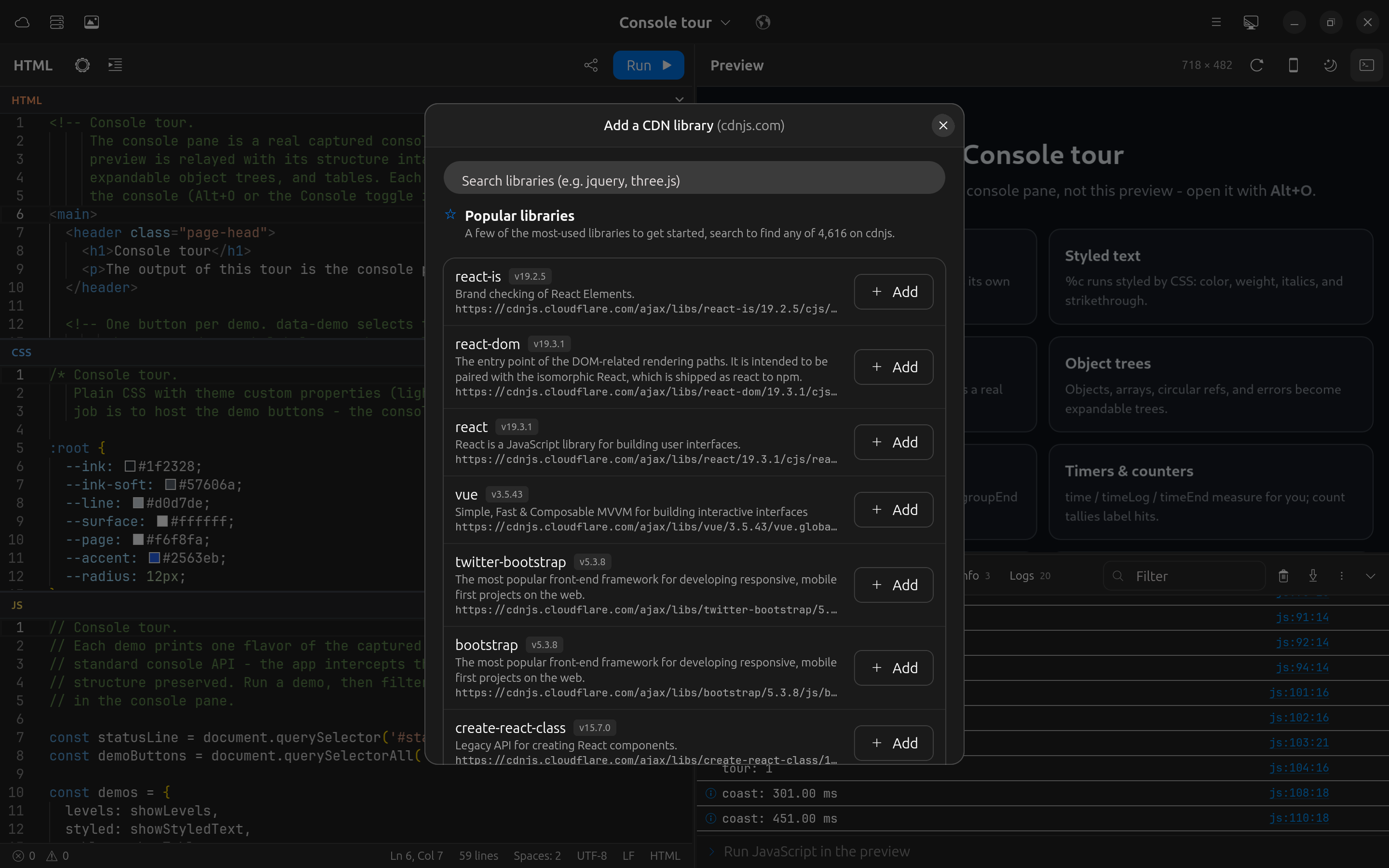
Task: Click the format code indent icon
Action: click(x=115, y=65)
